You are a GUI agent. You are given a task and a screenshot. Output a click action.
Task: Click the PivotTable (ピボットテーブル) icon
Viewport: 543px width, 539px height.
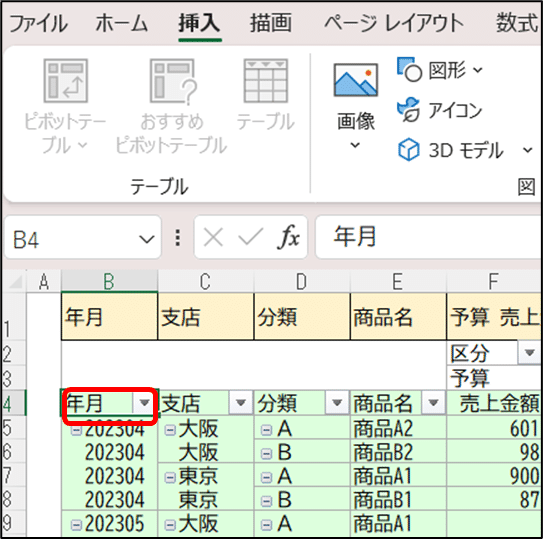65,80
